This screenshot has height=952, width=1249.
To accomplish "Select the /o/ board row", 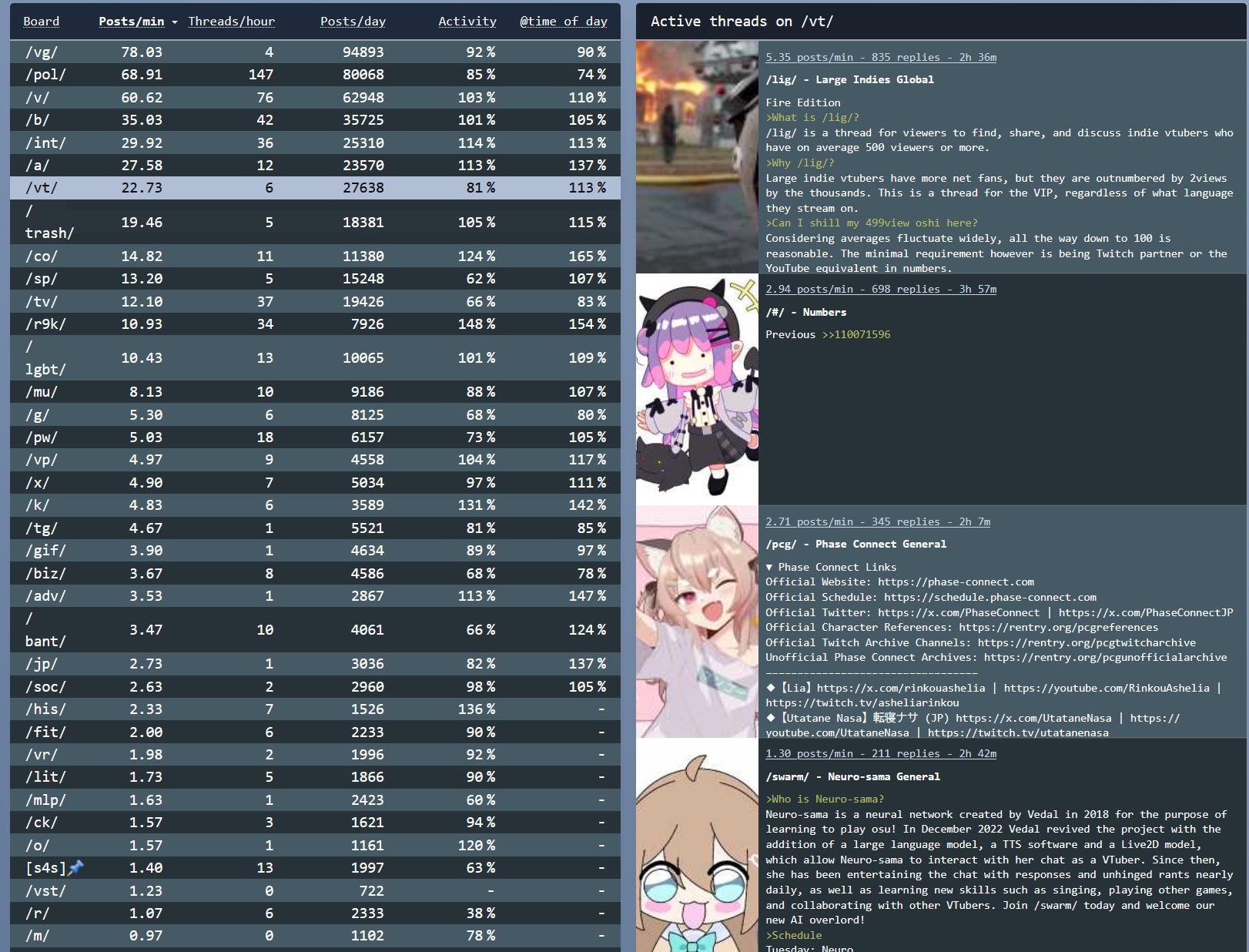I will click(x=315, y=845).
